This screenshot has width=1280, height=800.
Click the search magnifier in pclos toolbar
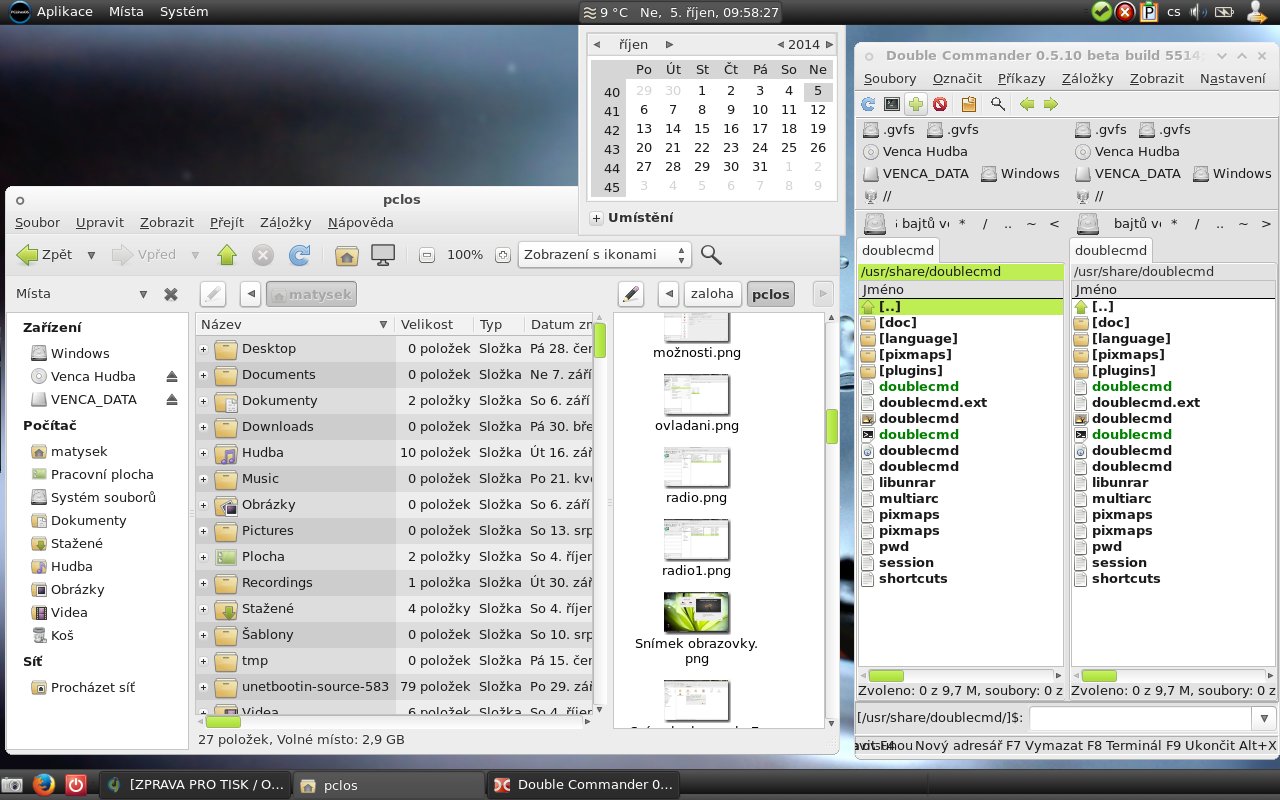click(711, 254)
